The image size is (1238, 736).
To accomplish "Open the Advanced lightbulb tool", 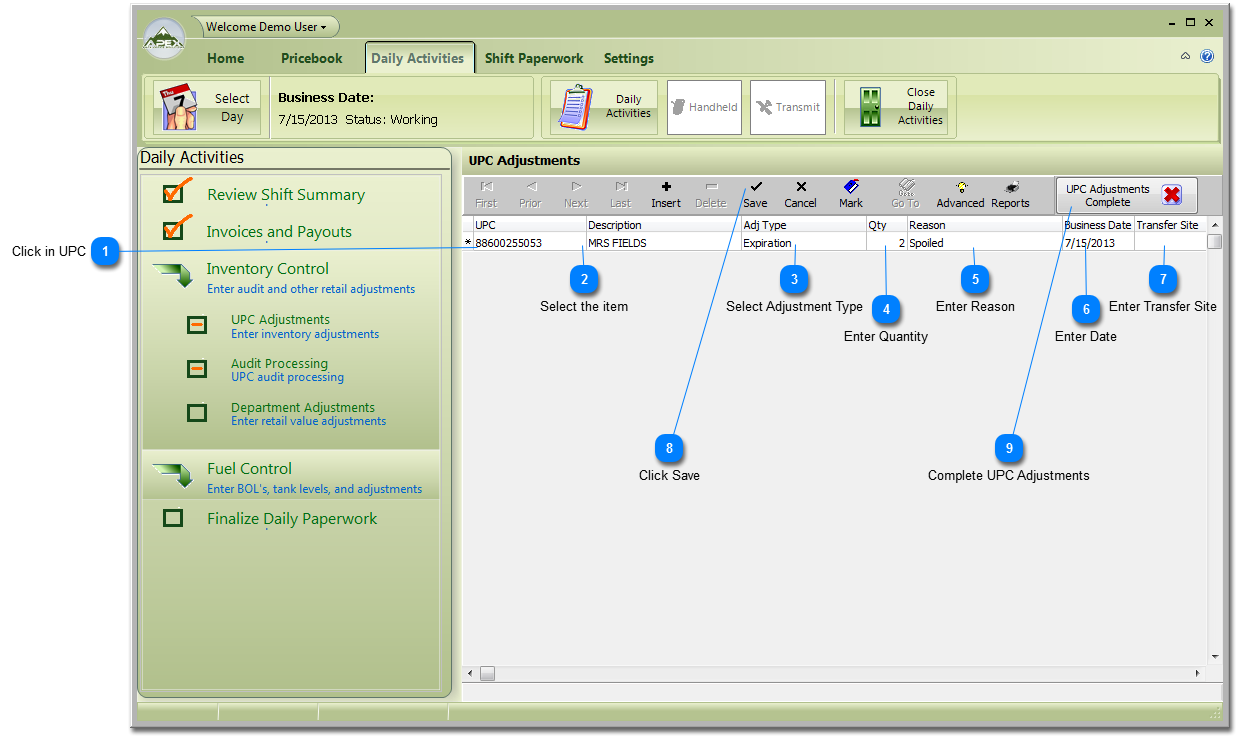I will (960, 188).
